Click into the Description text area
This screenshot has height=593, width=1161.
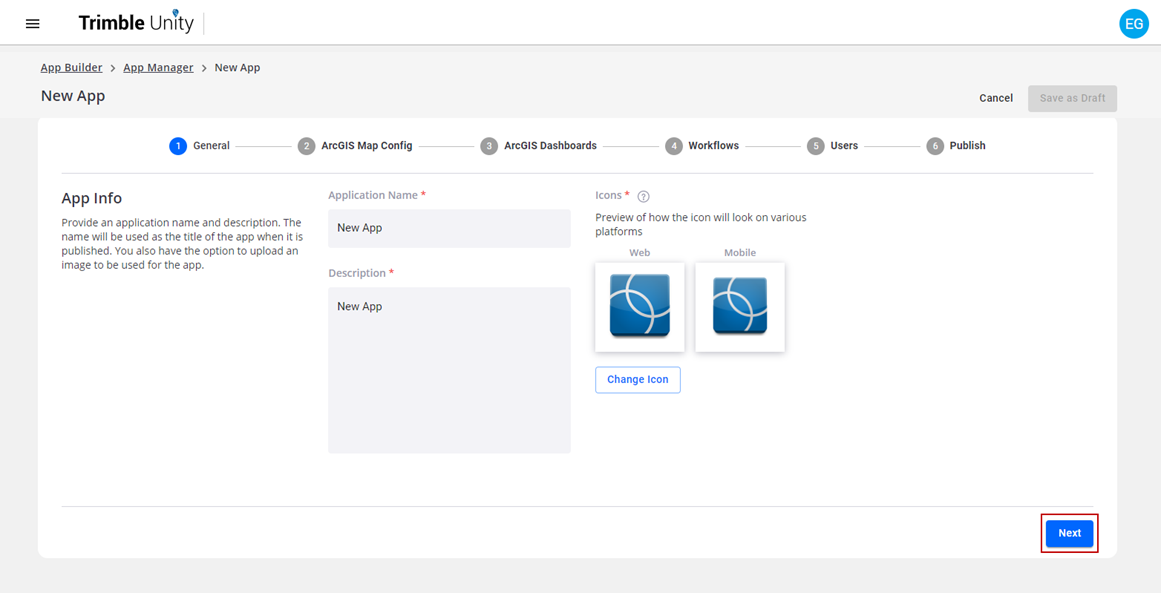[x=449, y=370]
